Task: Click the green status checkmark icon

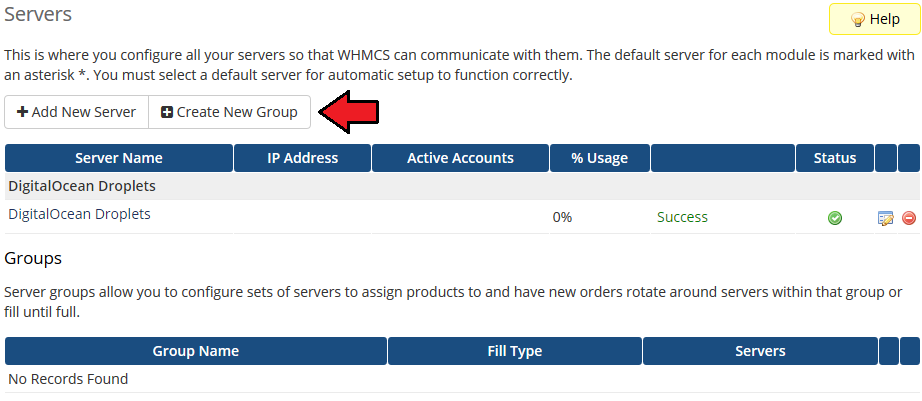Action: (x=834, y=218)
